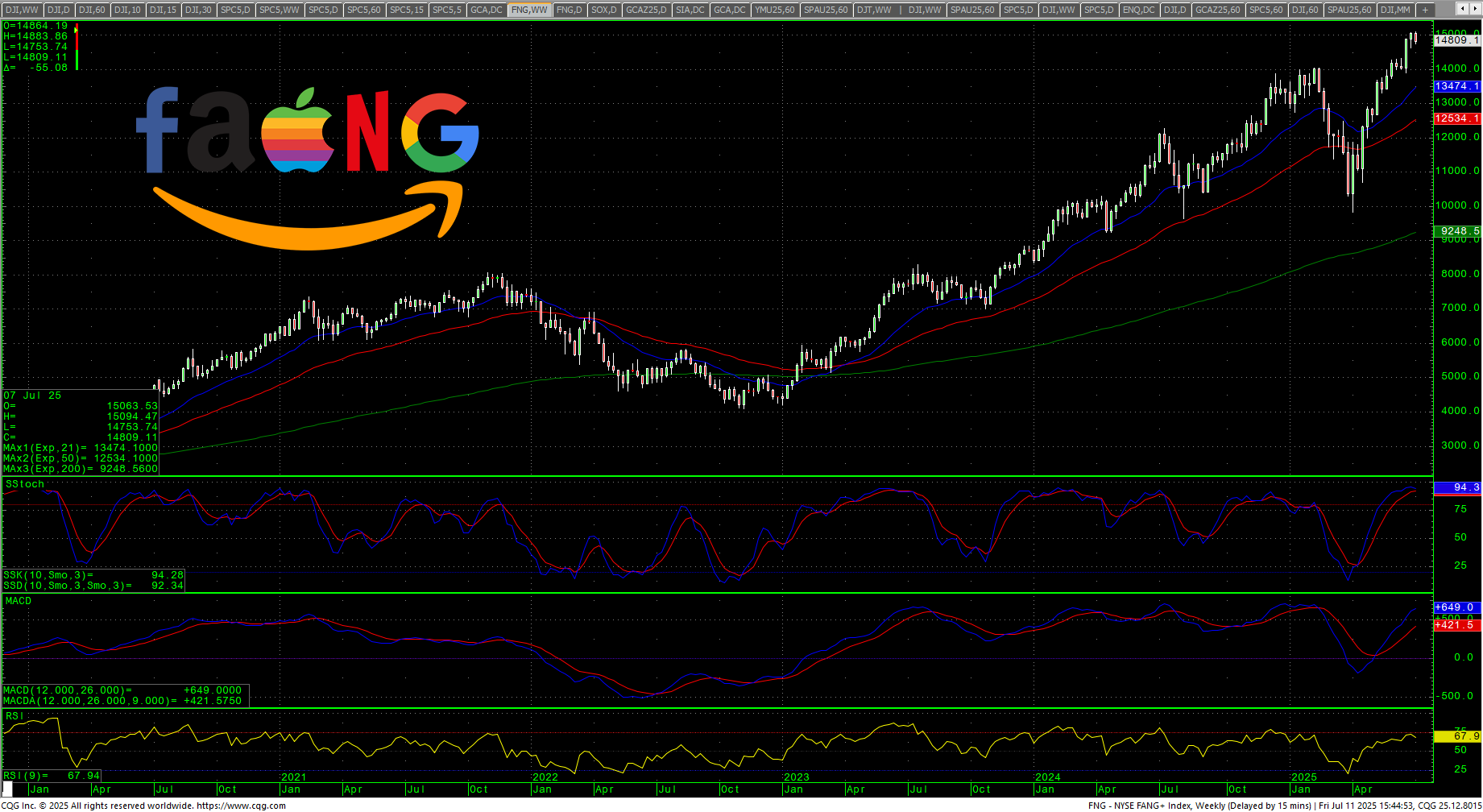This screenshot has width=1483, height=812.
Task: Open the GCAZ25,60 tab
Action: [x=1218, y=10]
